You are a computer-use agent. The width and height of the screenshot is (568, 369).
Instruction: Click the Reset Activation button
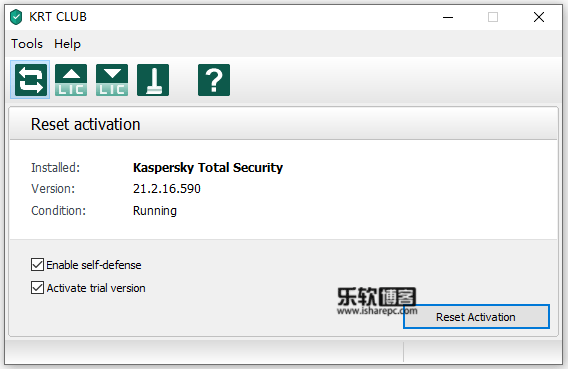(x=476, y=317)
